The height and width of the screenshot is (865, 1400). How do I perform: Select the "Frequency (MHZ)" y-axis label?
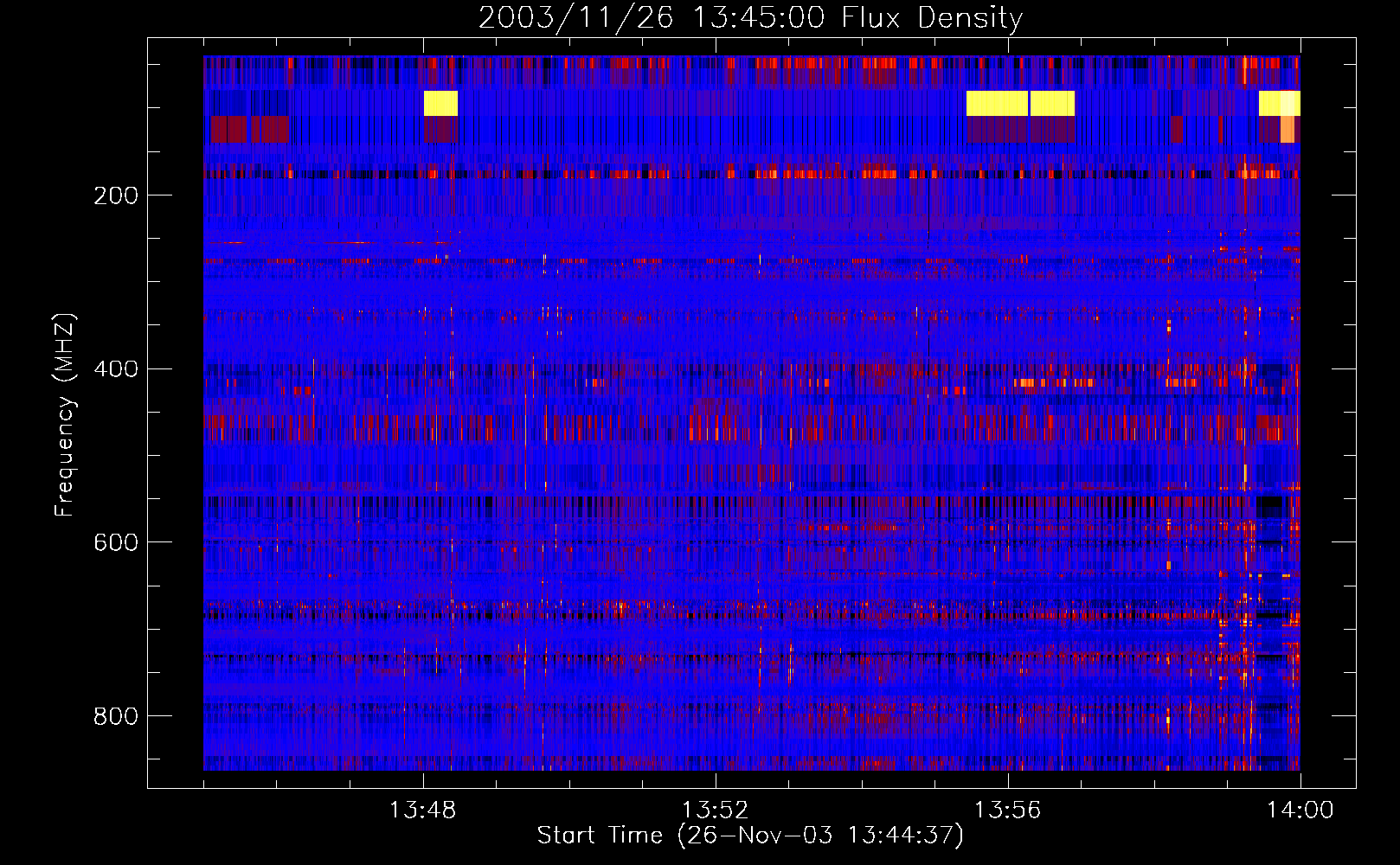pos(64,415)
